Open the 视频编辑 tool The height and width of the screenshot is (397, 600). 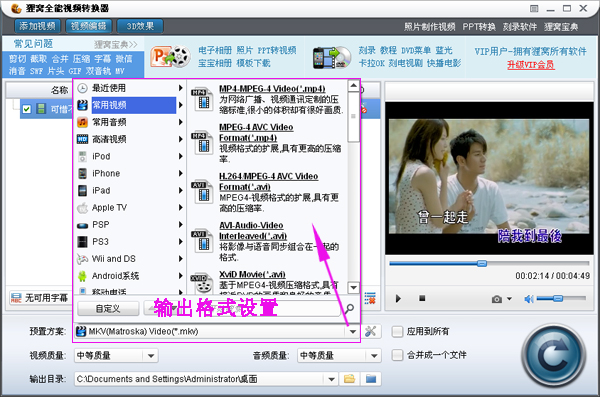coord(88,26)
